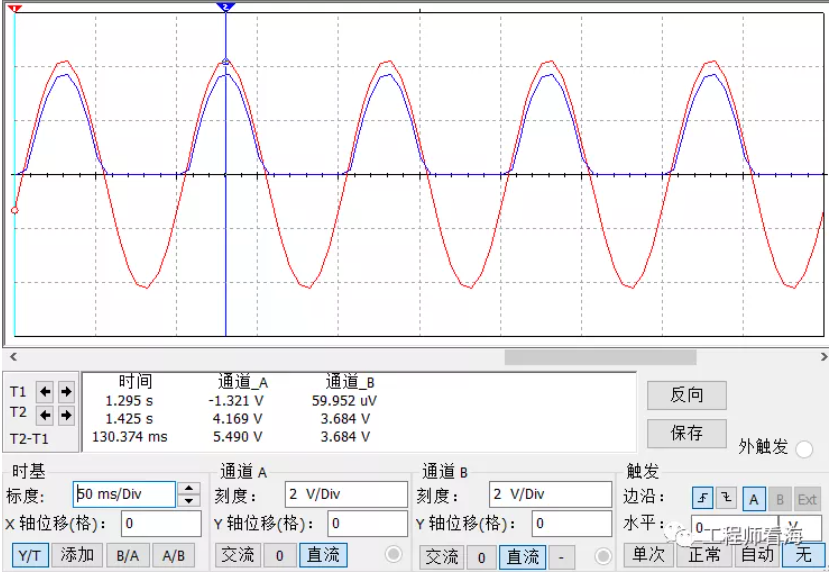
Task: Select B/A display mode
Action: [x=128, y=555]
